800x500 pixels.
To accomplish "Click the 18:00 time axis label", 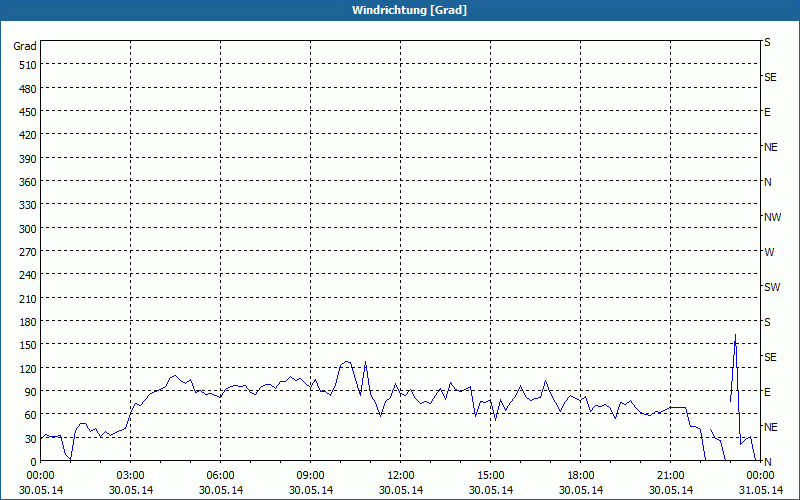I will (581, 476).
